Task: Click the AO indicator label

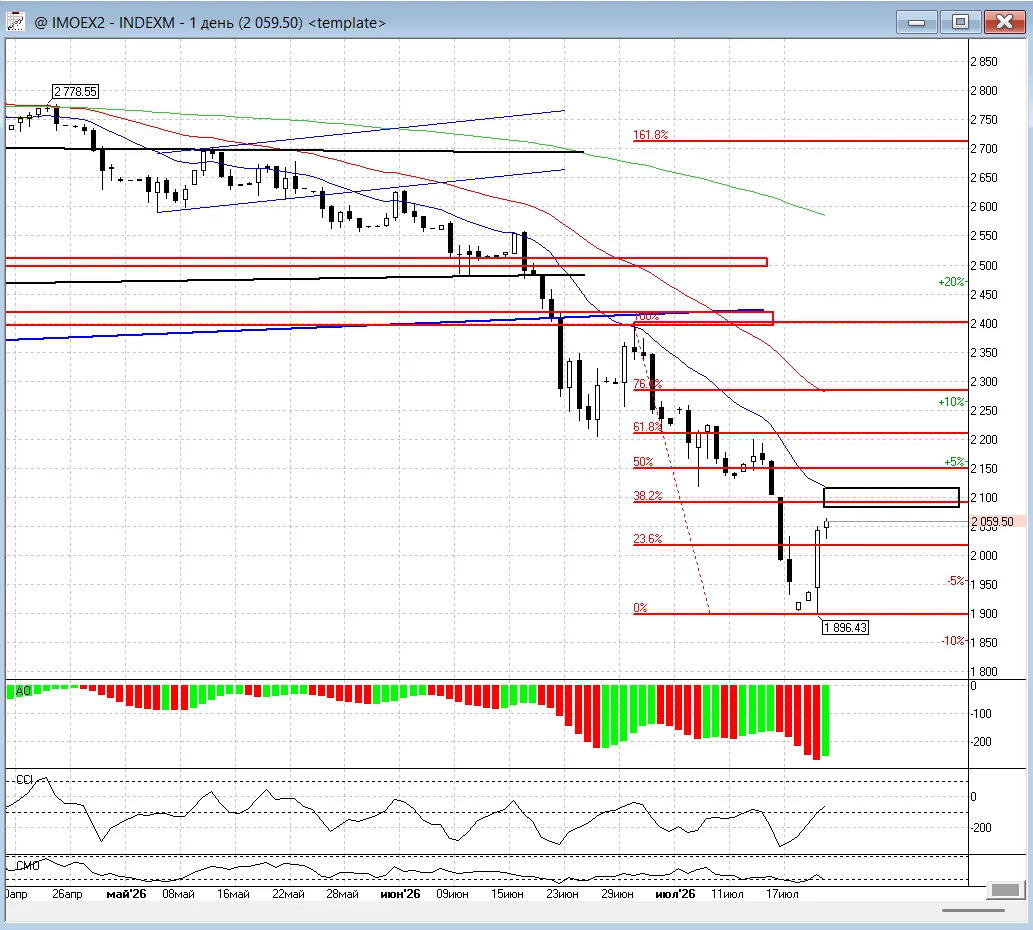Action: [23, 691]
